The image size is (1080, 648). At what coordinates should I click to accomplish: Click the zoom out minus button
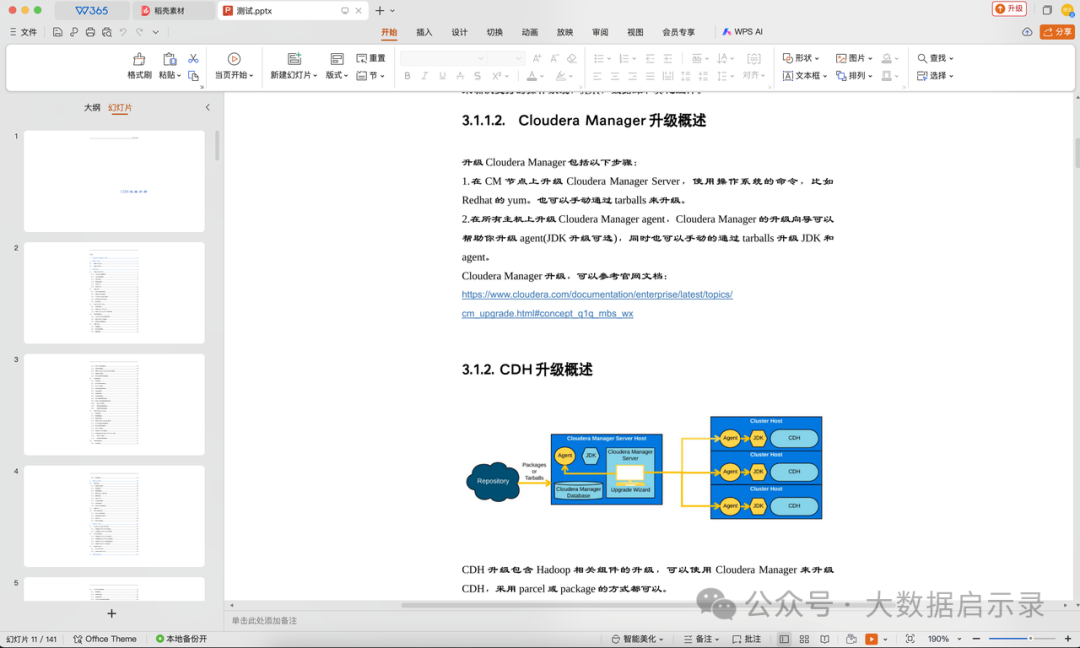976,639
